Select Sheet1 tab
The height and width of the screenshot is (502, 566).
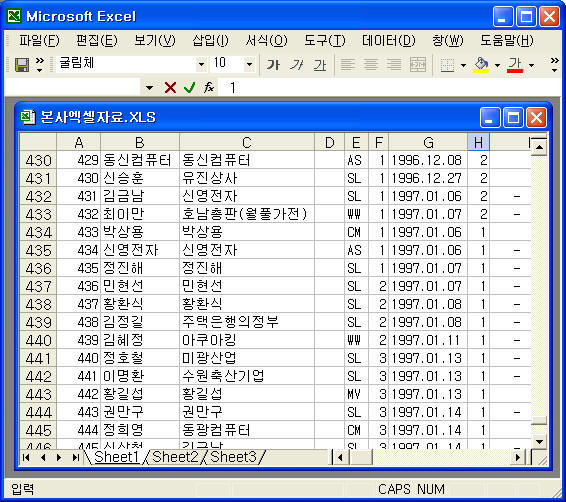[x=116, y=457]
